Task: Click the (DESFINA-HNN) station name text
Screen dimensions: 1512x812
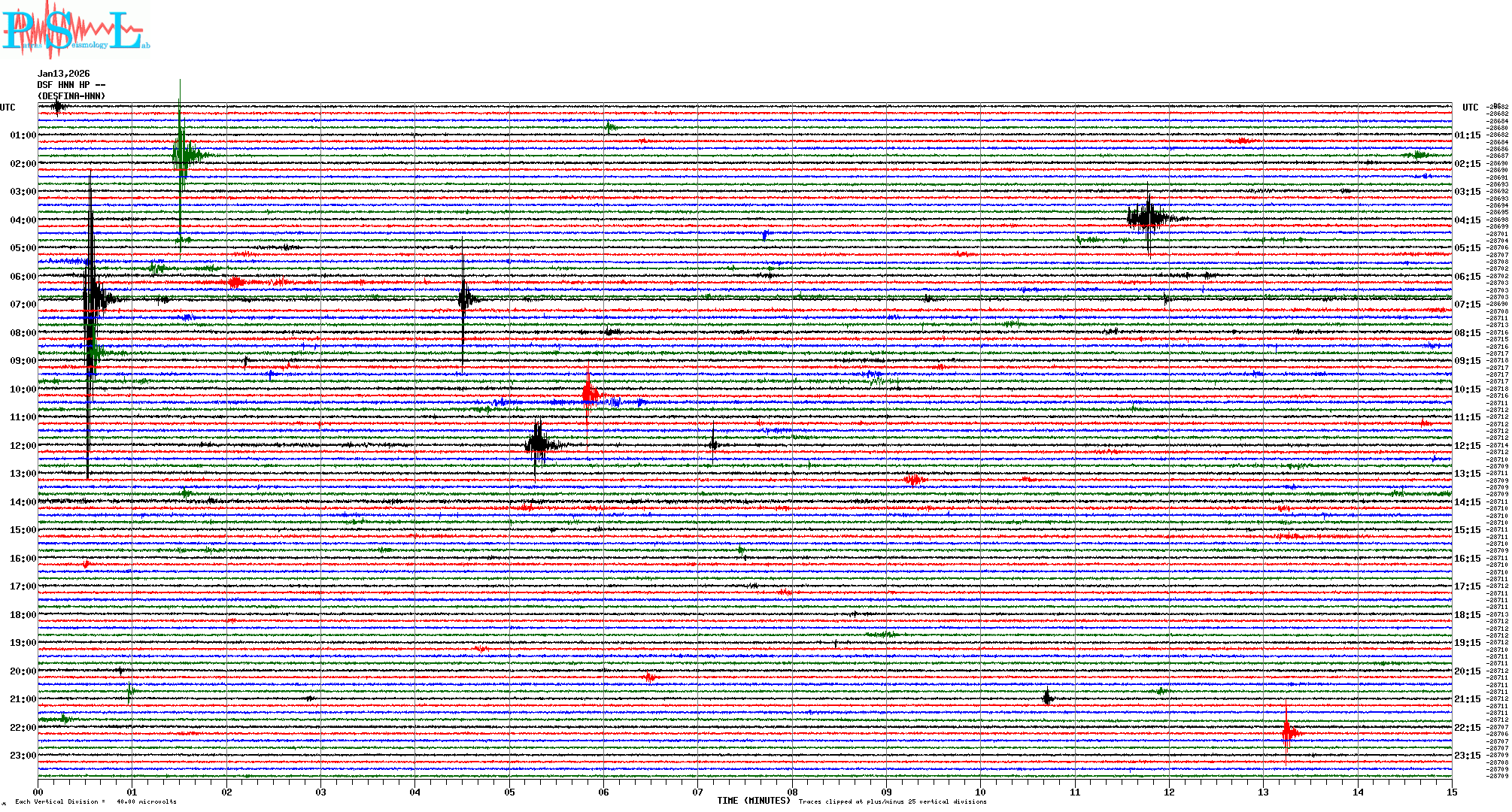Action: [x=71, y=96]
